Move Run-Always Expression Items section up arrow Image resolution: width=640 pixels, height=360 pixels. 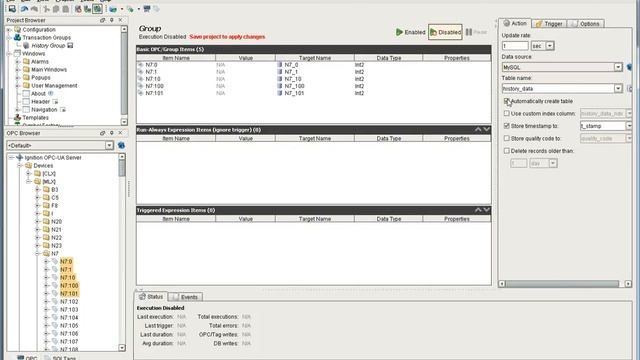(478, 129)
